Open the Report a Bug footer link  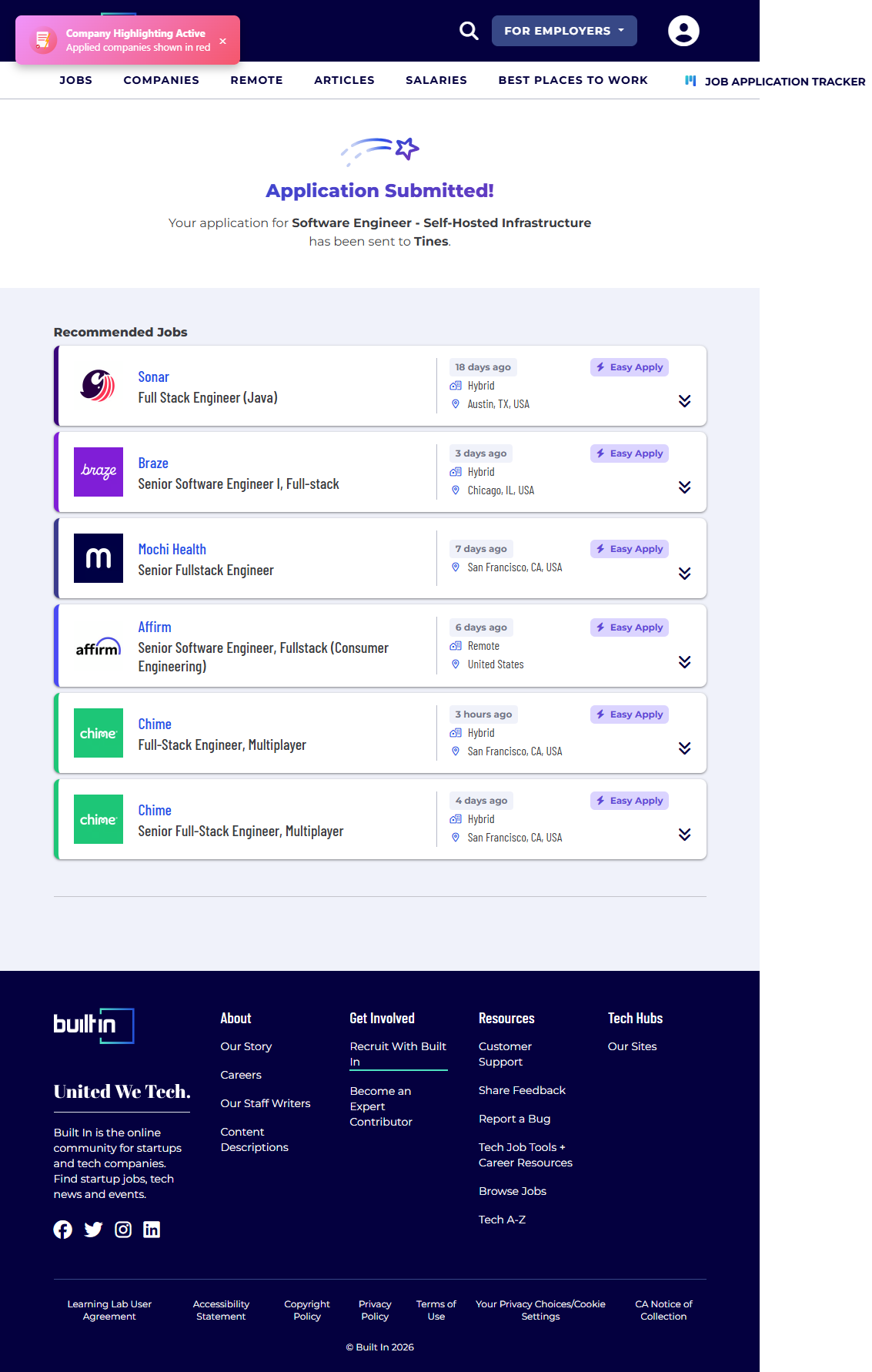[514, 1119]
